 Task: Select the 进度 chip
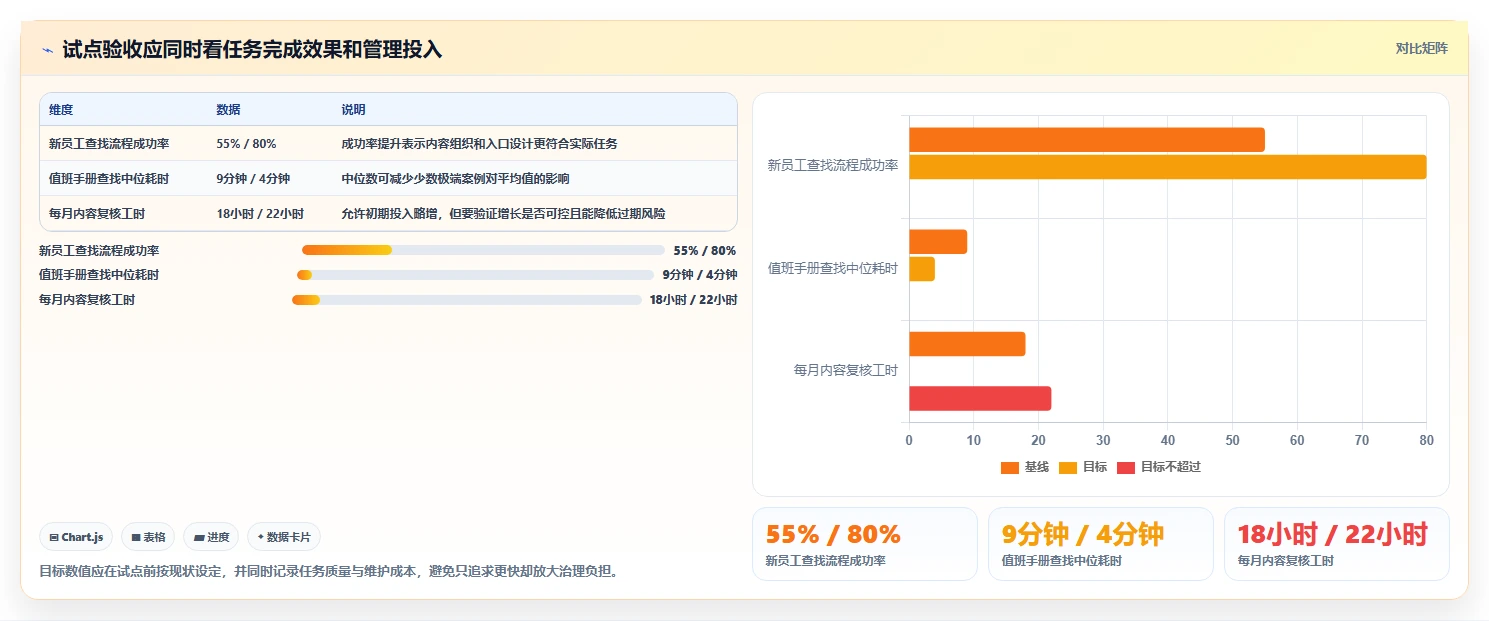211,537
